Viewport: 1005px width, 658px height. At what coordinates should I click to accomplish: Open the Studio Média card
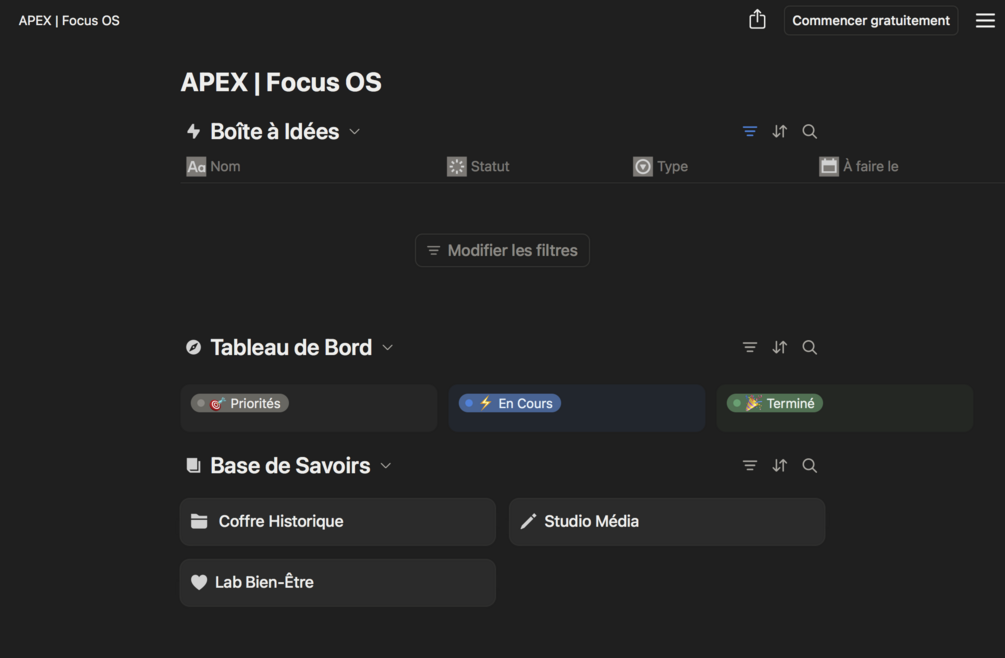[667, 522]
